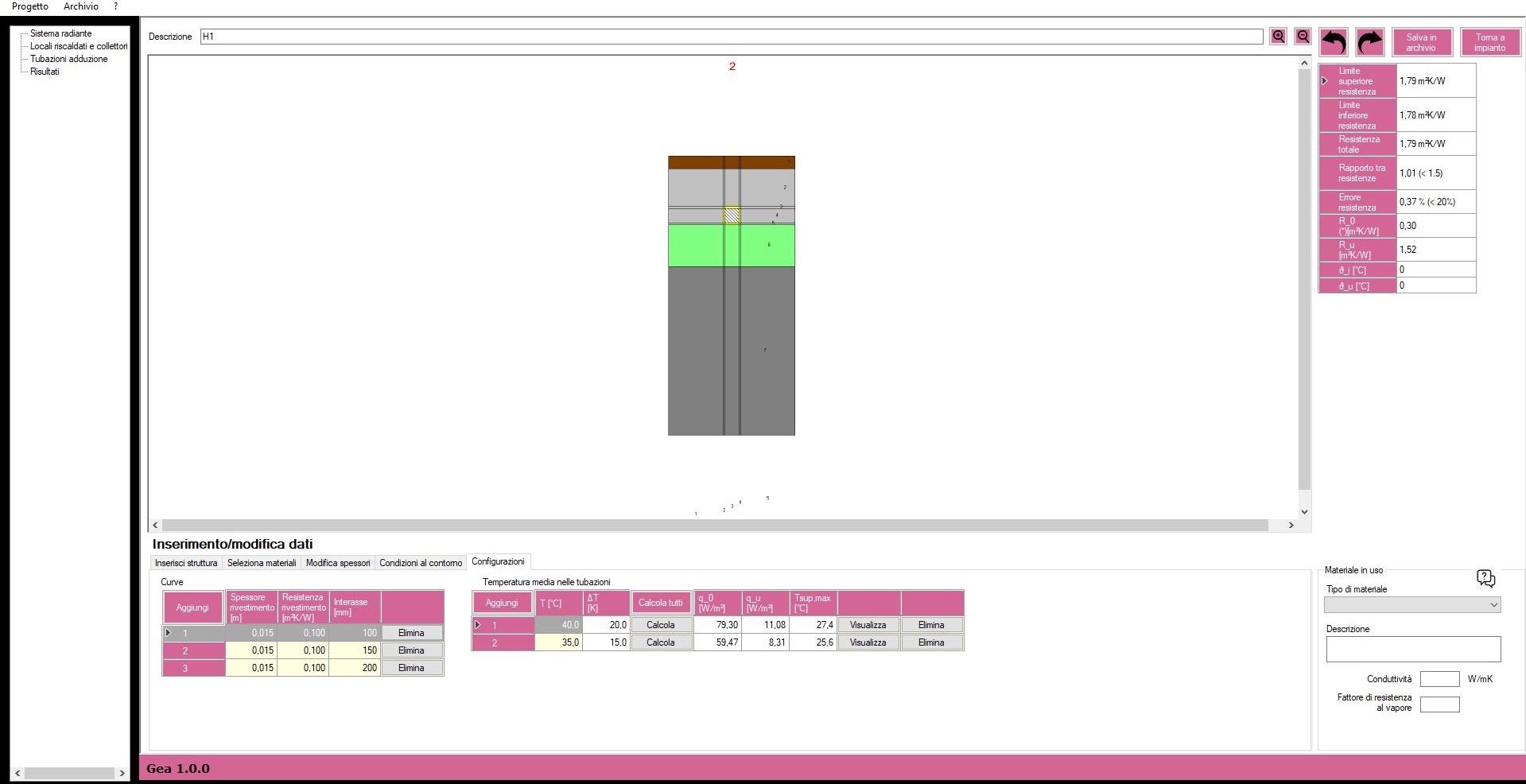The image size is (1526, 784).
Task: Select the Rapporto tra resistenze value 1,01
Action: 1436,173
